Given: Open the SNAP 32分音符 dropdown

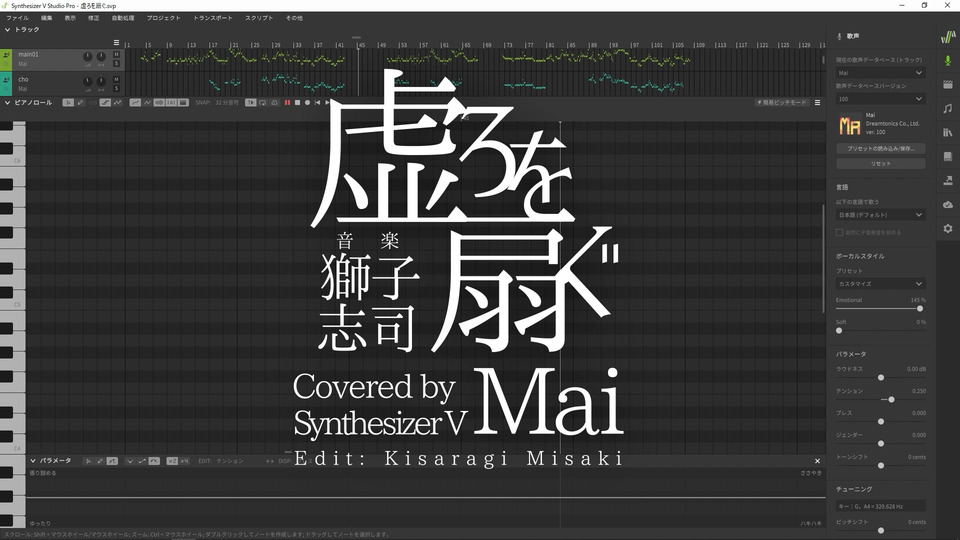Looking at the screenshot, I should (227, 103).
